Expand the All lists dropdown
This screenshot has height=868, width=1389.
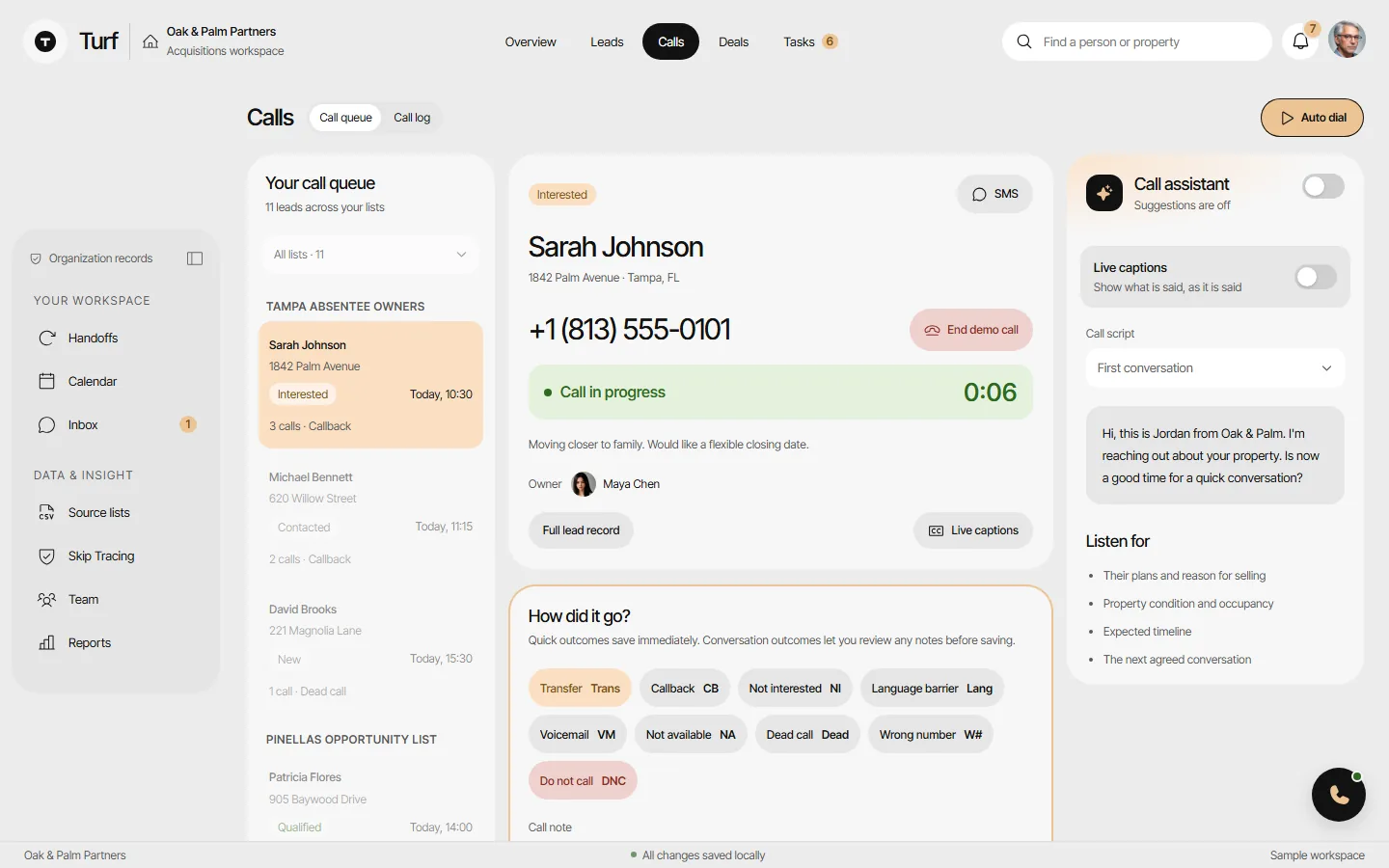click(x=370, y=255)
